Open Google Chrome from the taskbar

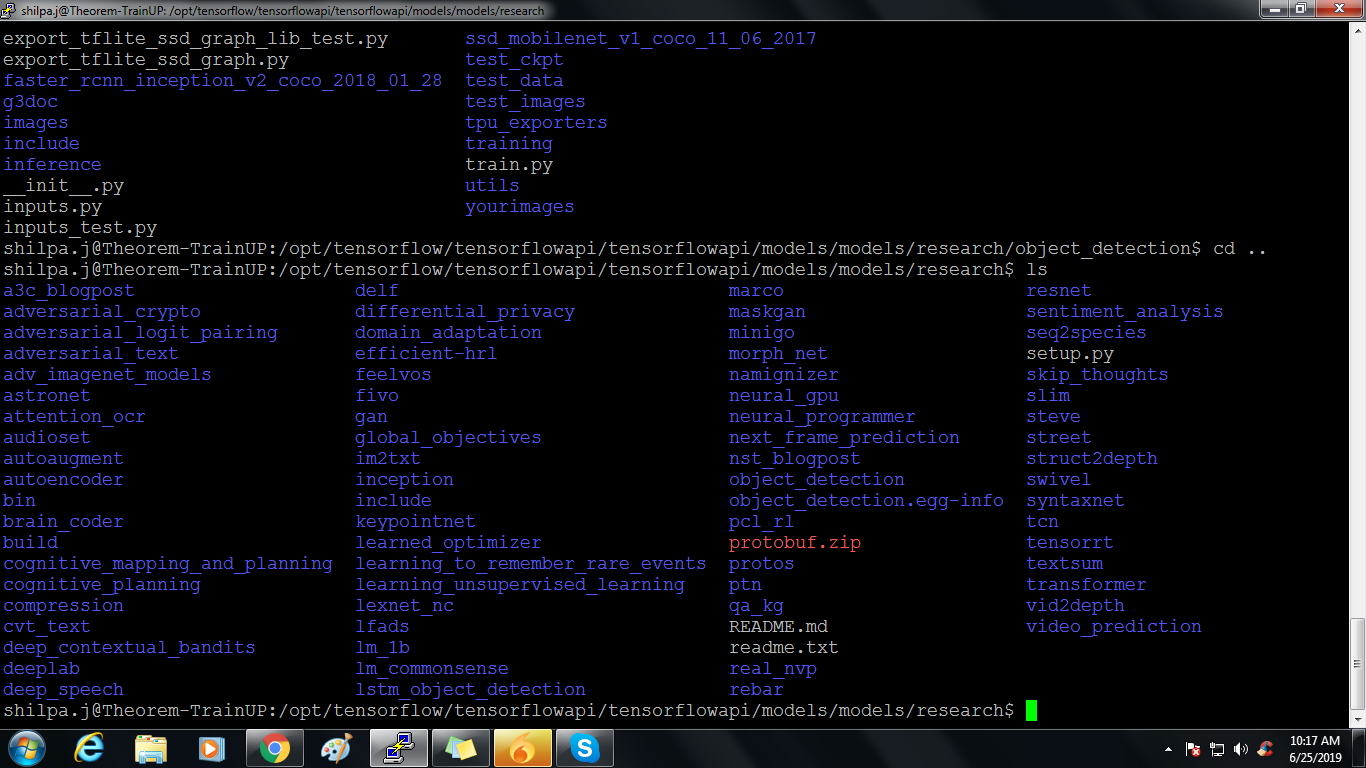[x=273, y=747]
